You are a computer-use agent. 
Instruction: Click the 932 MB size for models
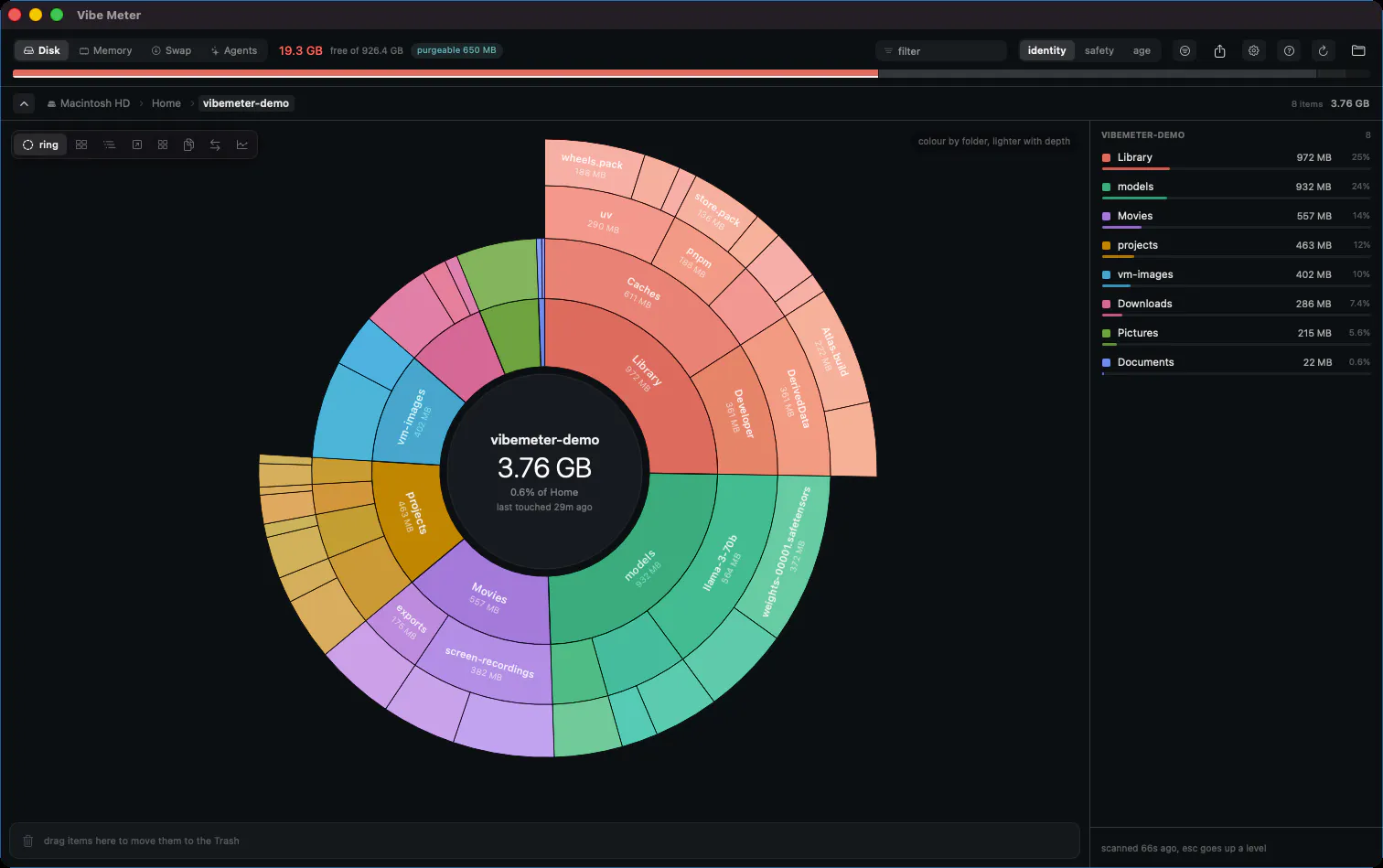coord(1313,187)
